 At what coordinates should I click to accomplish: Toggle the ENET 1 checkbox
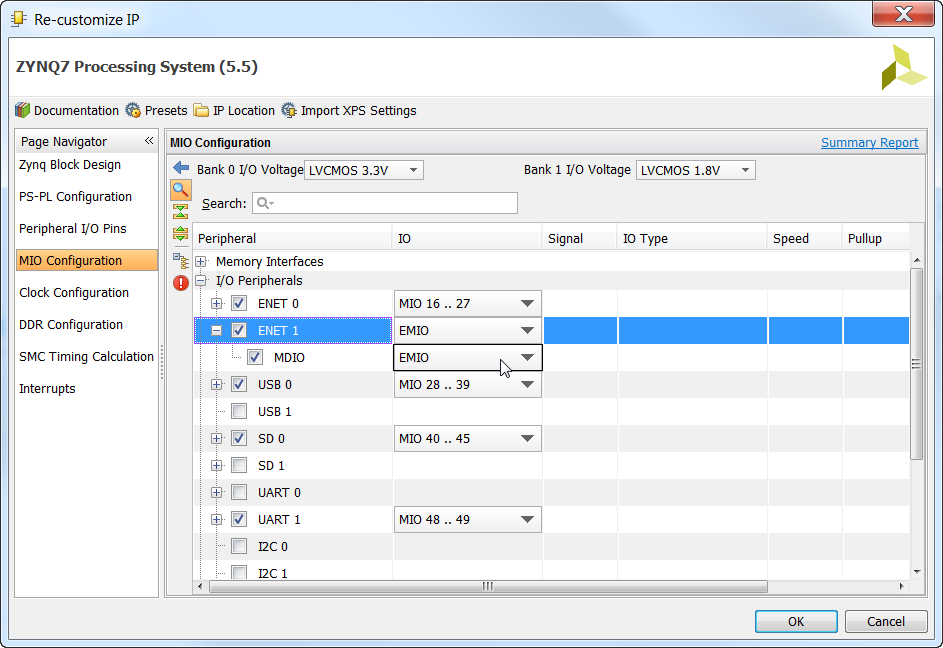[239, 330]
